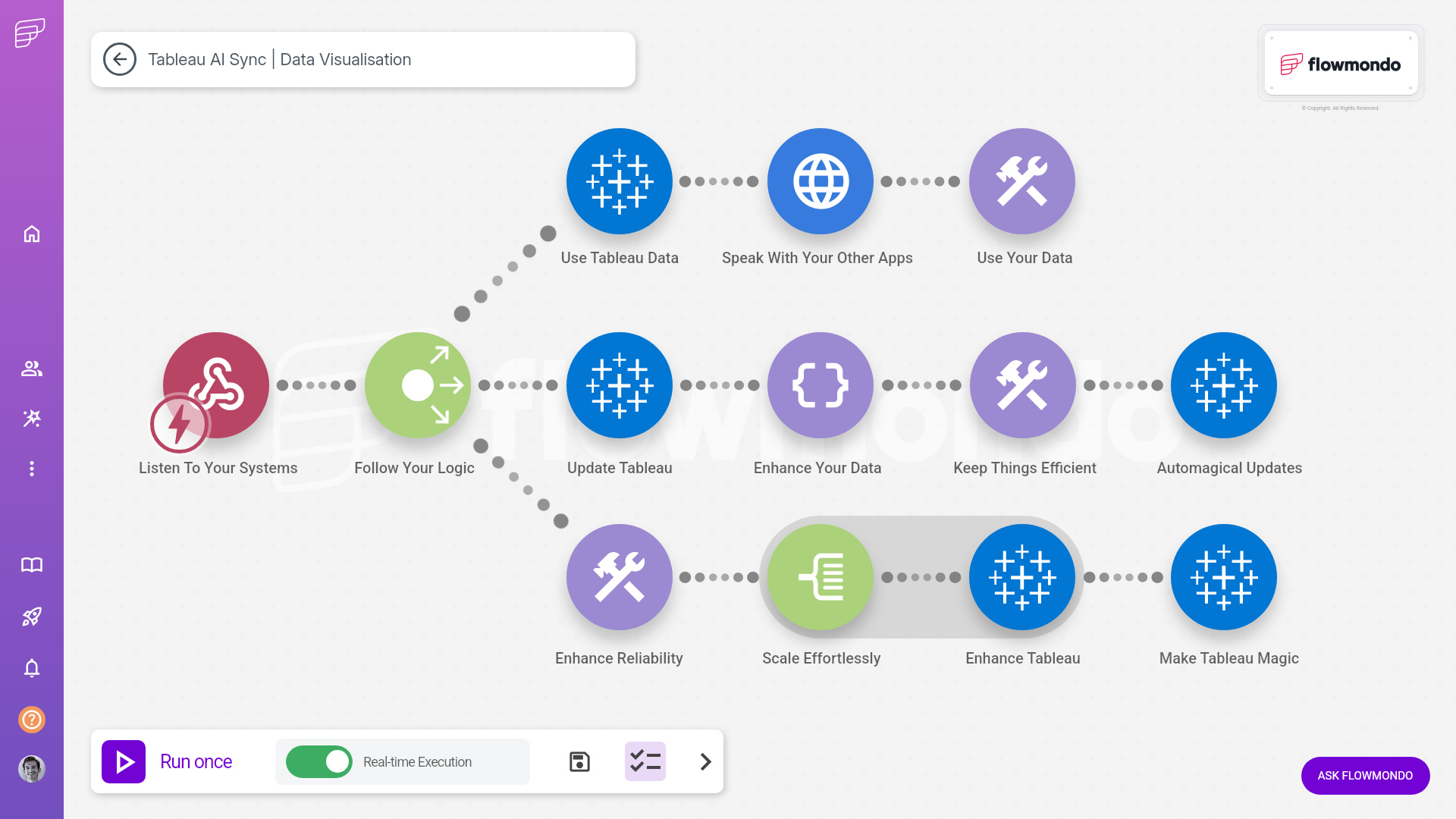Image resolution: width=1456 pixels, height=819 pixels.
Task: Expand the bottom toolbar with the chevron arrow
Action: click(706, 761)
